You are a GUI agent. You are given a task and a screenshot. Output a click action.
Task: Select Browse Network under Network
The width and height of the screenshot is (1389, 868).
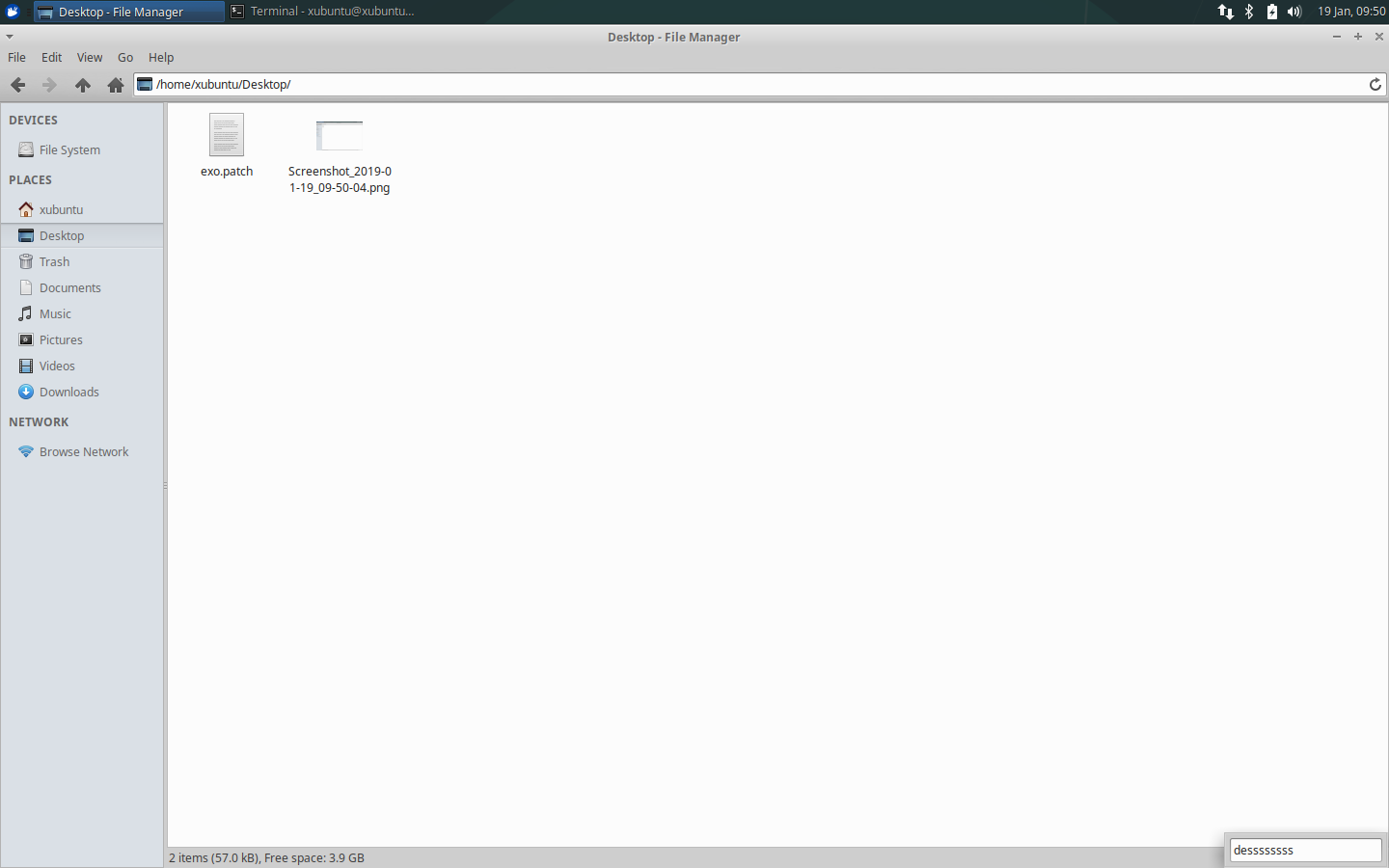click(83, 451)
